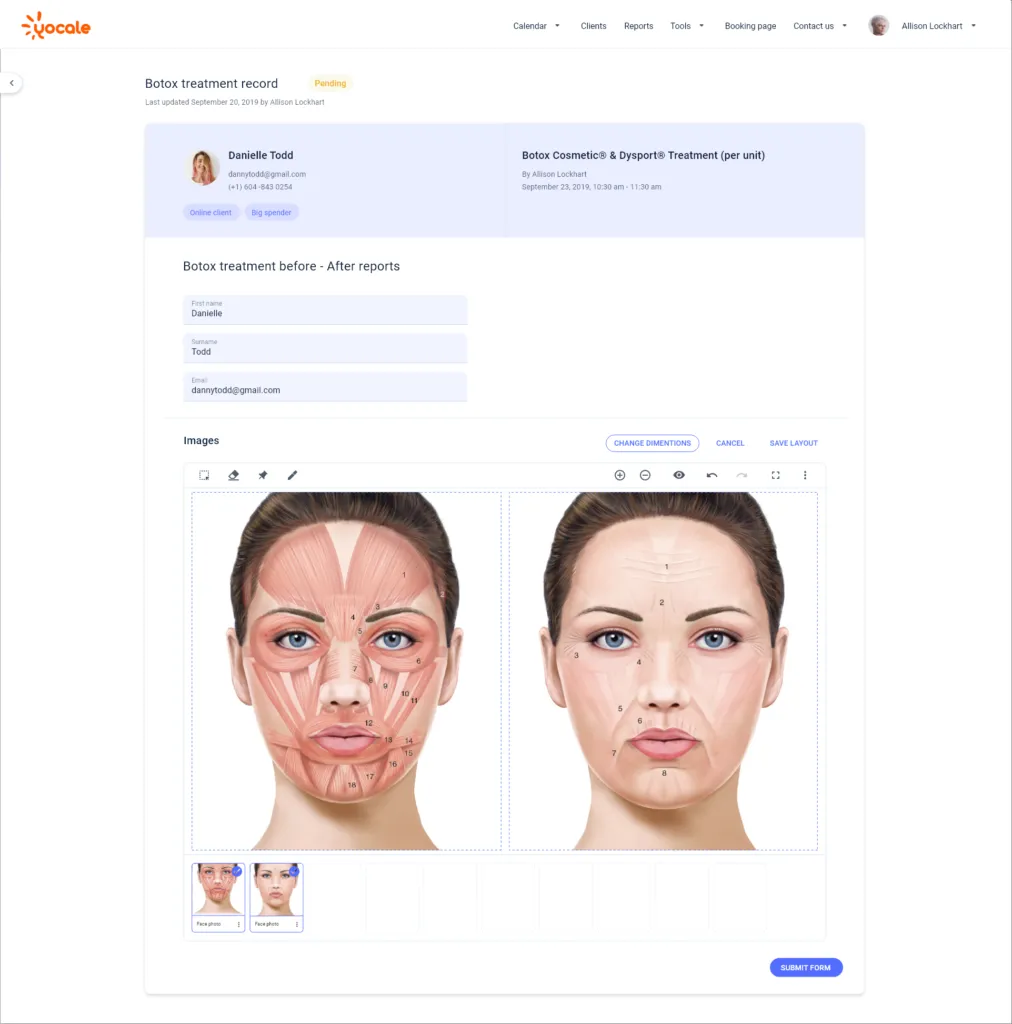The image size is (1012, 1024).
Task: Select the pencil drawing tool
Action: 292,475
